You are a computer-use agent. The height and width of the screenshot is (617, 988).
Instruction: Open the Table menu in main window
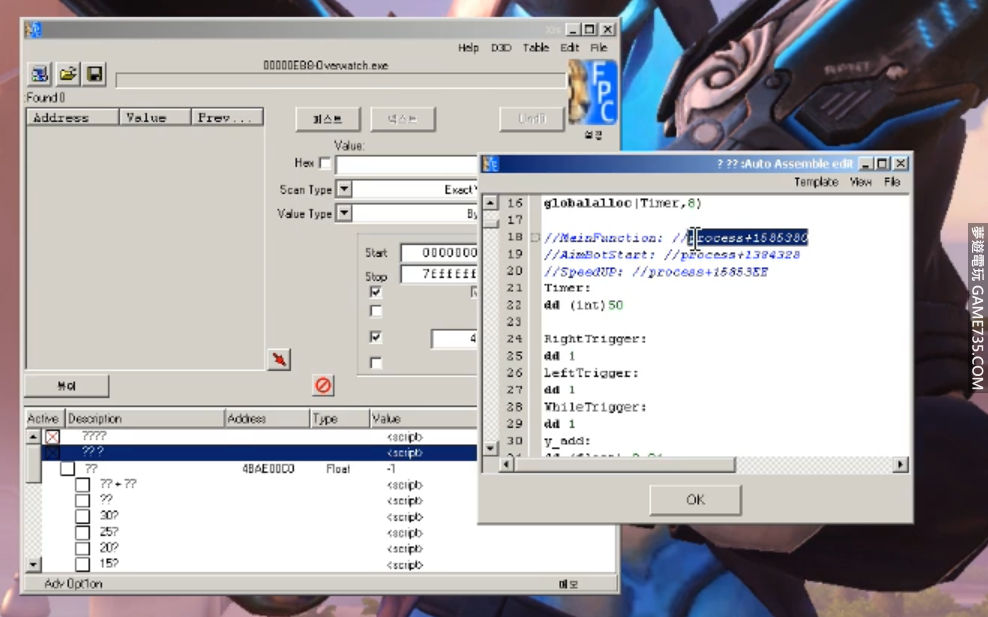tap(536, 47)
